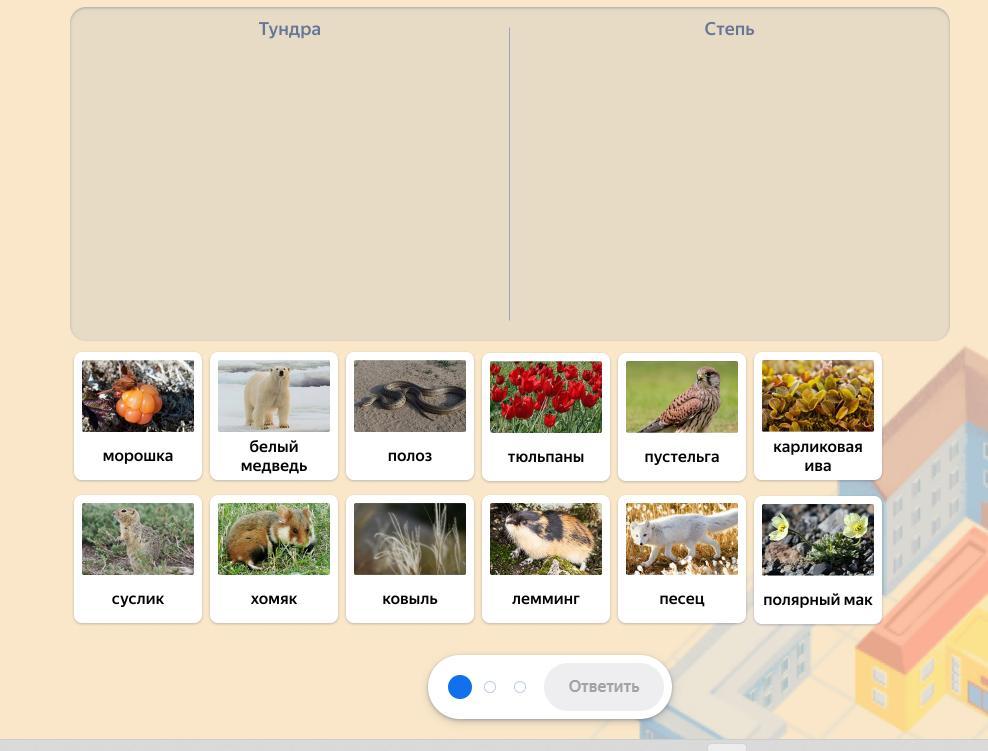Go to the third step dot

[520, 687]
